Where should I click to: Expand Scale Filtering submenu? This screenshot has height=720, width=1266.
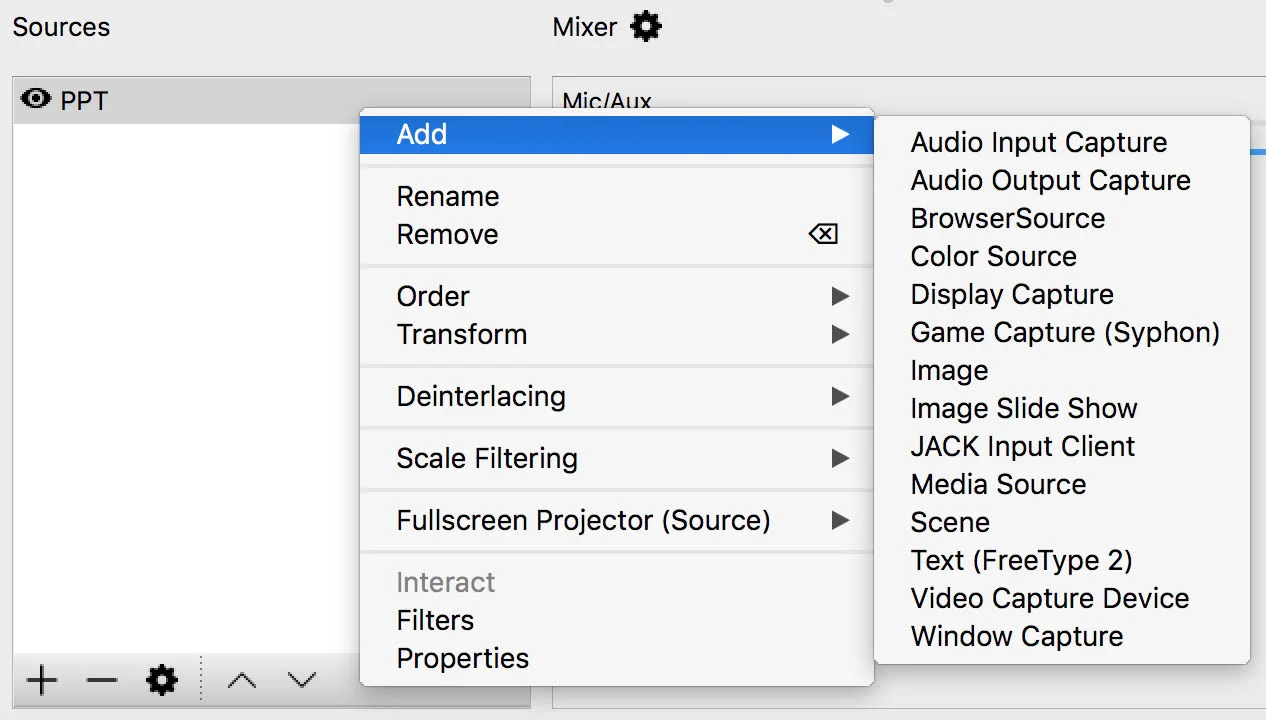click(x=617, y=458)
